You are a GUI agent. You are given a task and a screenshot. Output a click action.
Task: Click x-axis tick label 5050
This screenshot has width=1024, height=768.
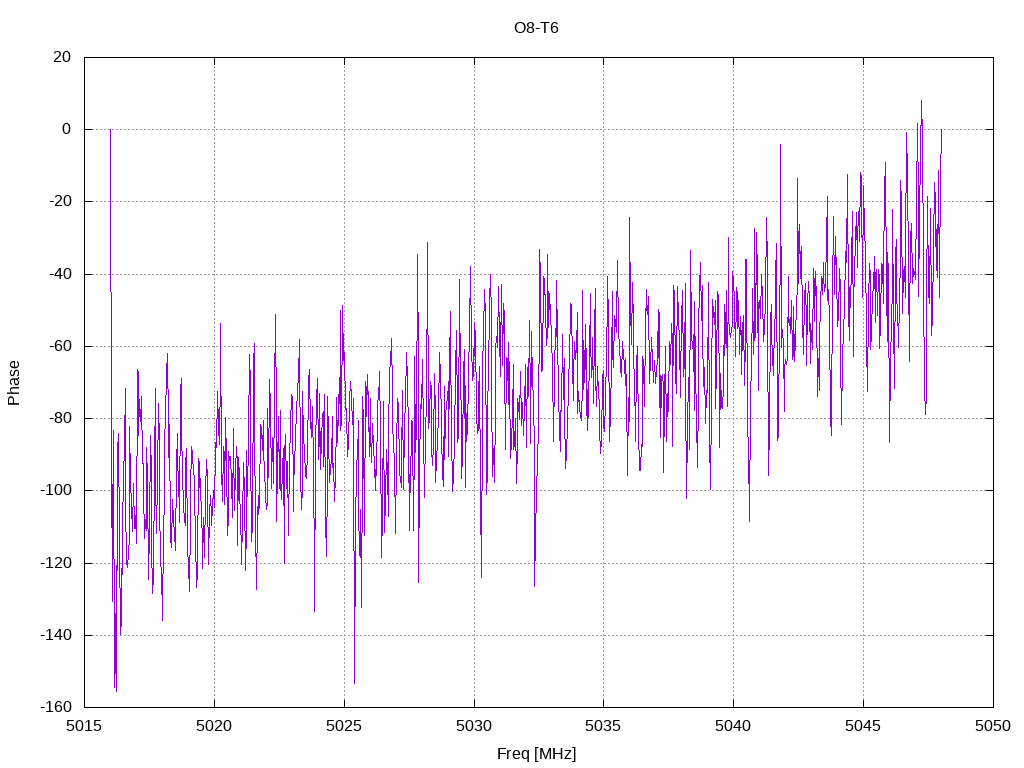(993, 726)
